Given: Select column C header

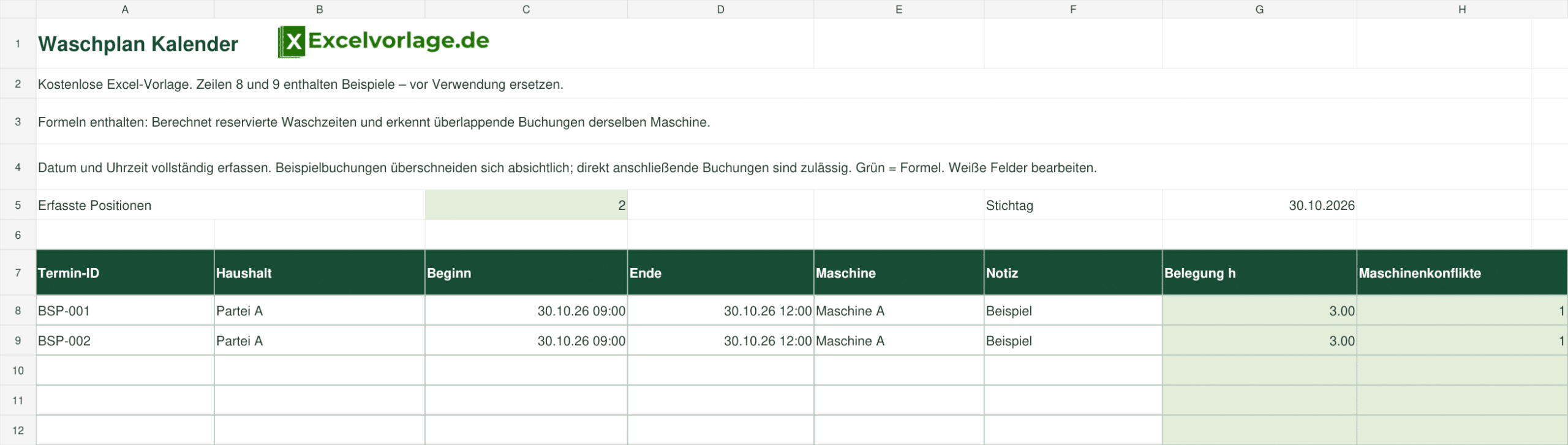Looking at the screenshot, I should point(526,9).
